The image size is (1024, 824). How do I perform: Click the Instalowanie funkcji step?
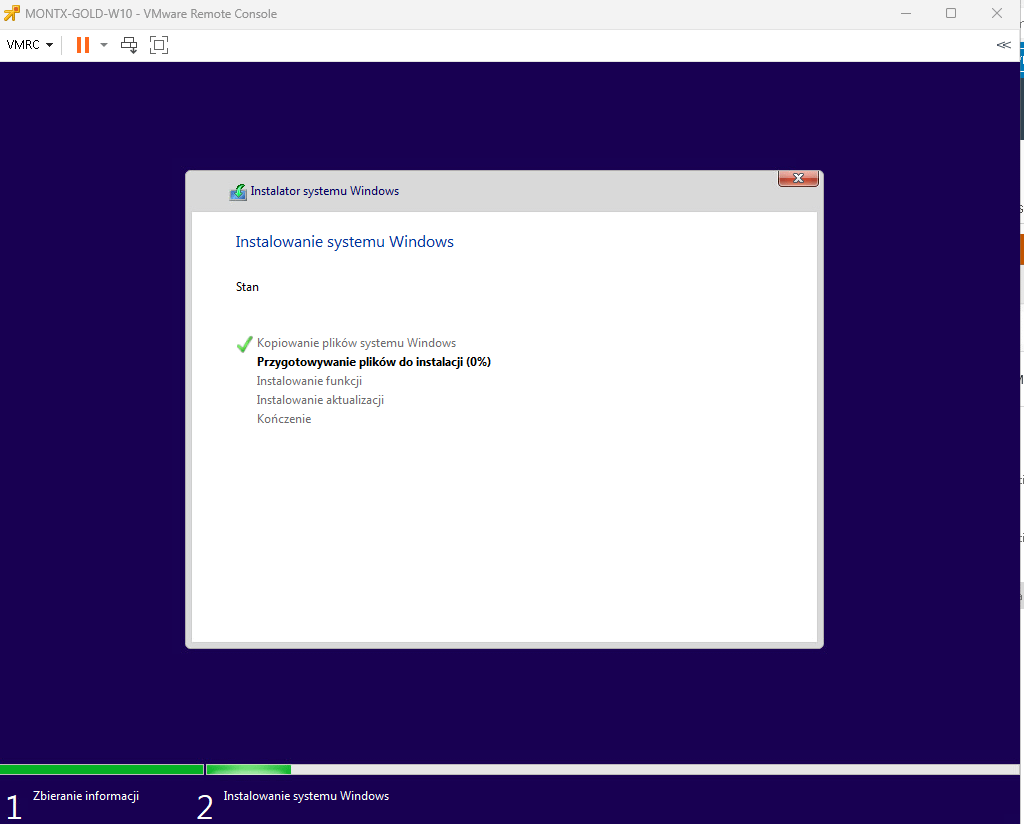pyautogui.click(x=309, y=381)
